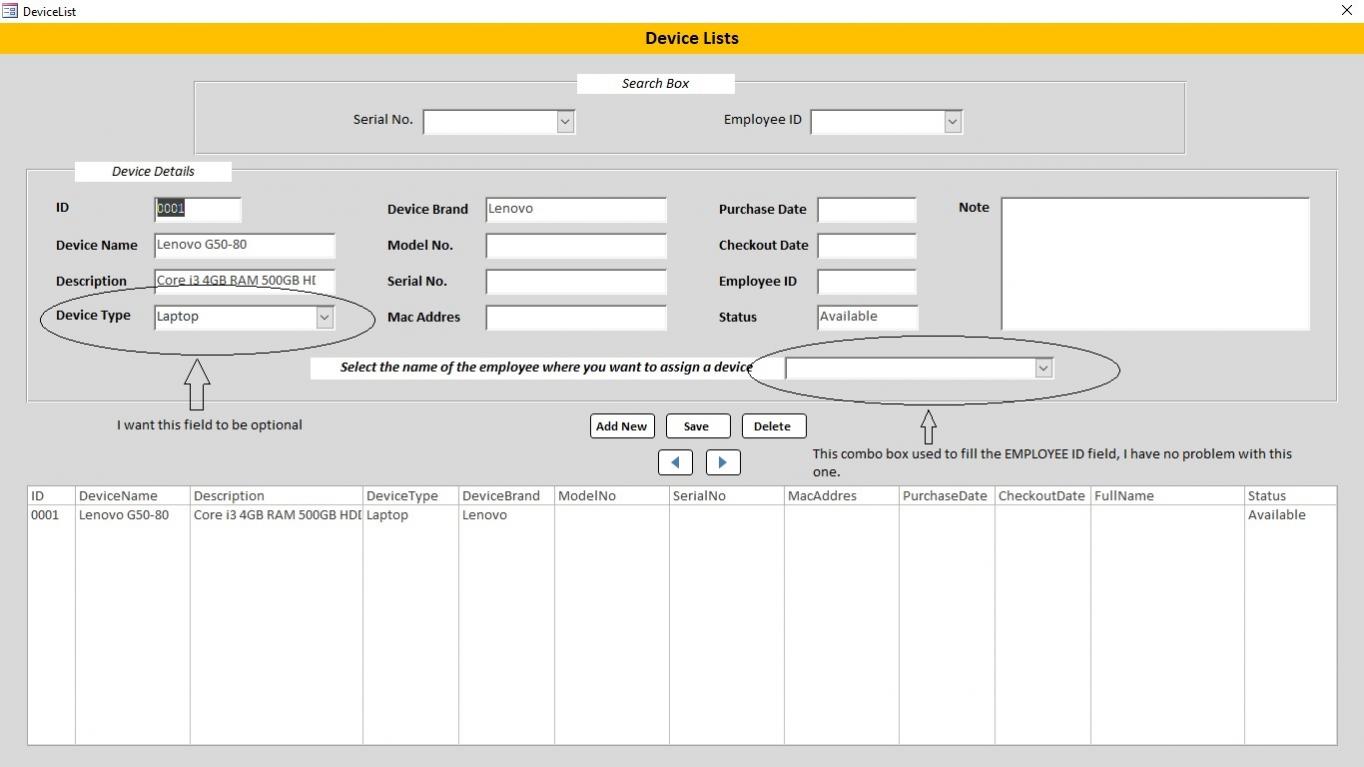
Task: Click the Core i3 4GB RAM list cell
Action: [277, 515]
